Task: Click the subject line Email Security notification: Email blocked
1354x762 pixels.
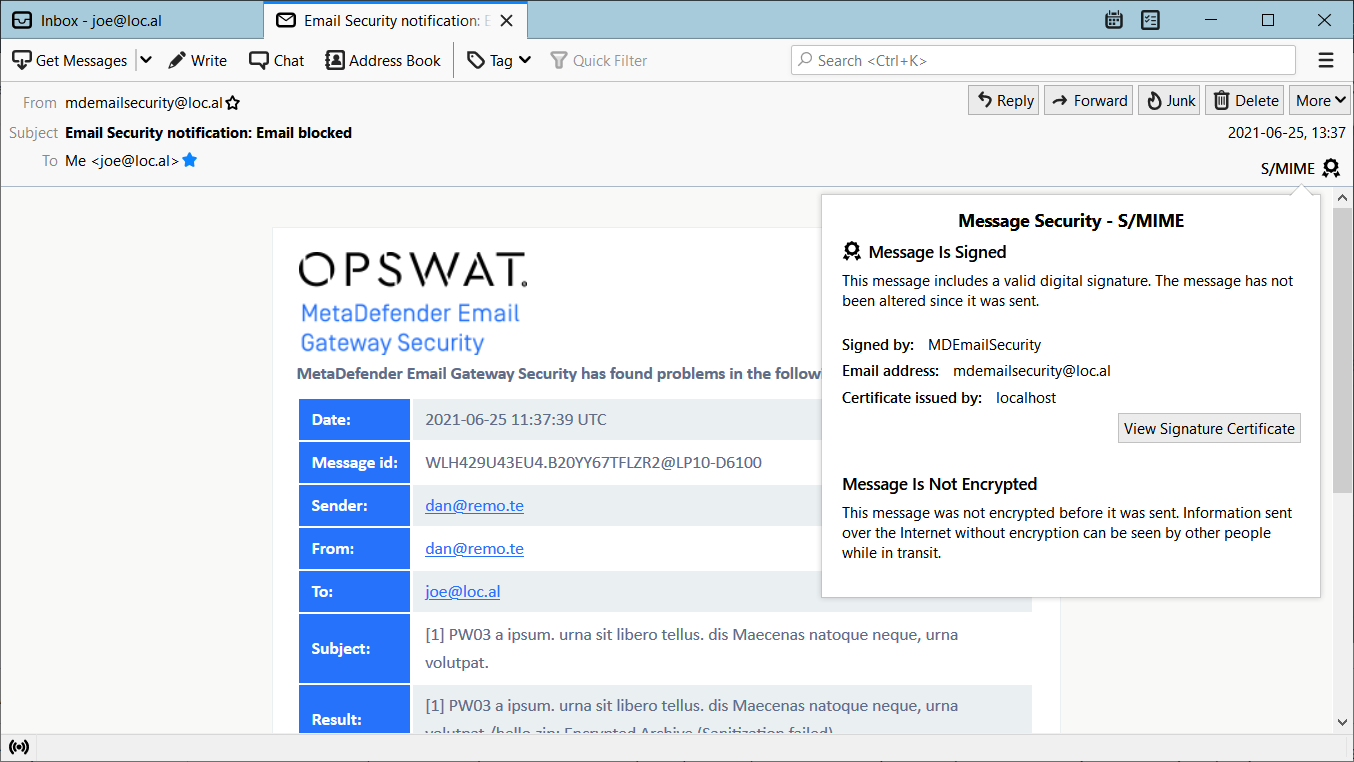Action: [208, 132]
